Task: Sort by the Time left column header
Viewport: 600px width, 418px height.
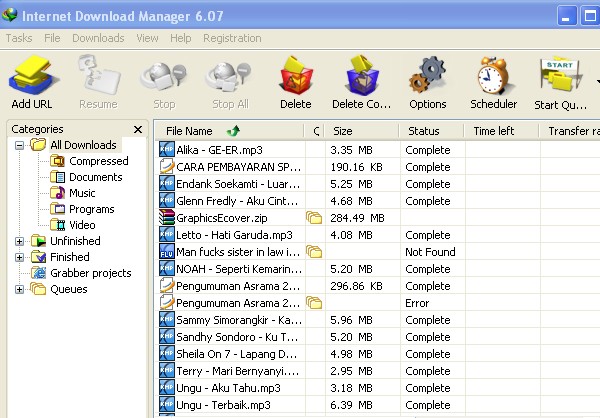Action: [501, 131]
